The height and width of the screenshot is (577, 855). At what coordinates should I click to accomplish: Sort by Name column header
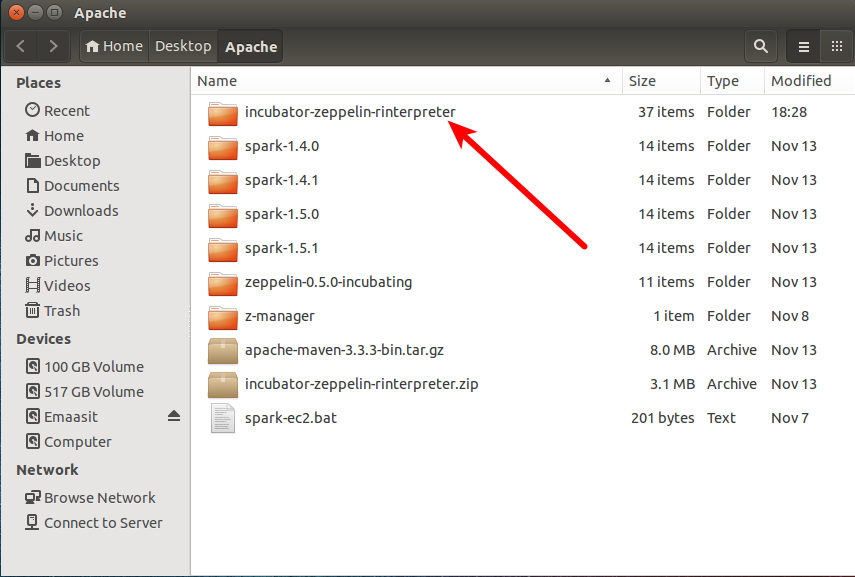pos(406,81)
